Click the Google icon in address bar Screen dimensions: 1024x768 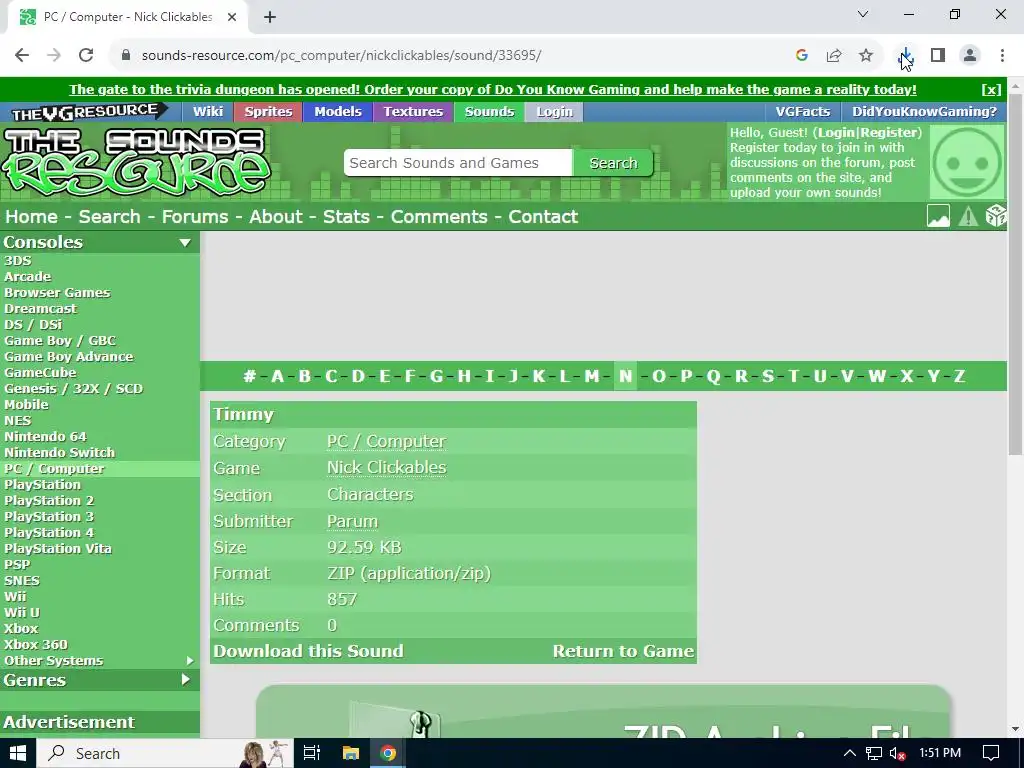[802, 56]
